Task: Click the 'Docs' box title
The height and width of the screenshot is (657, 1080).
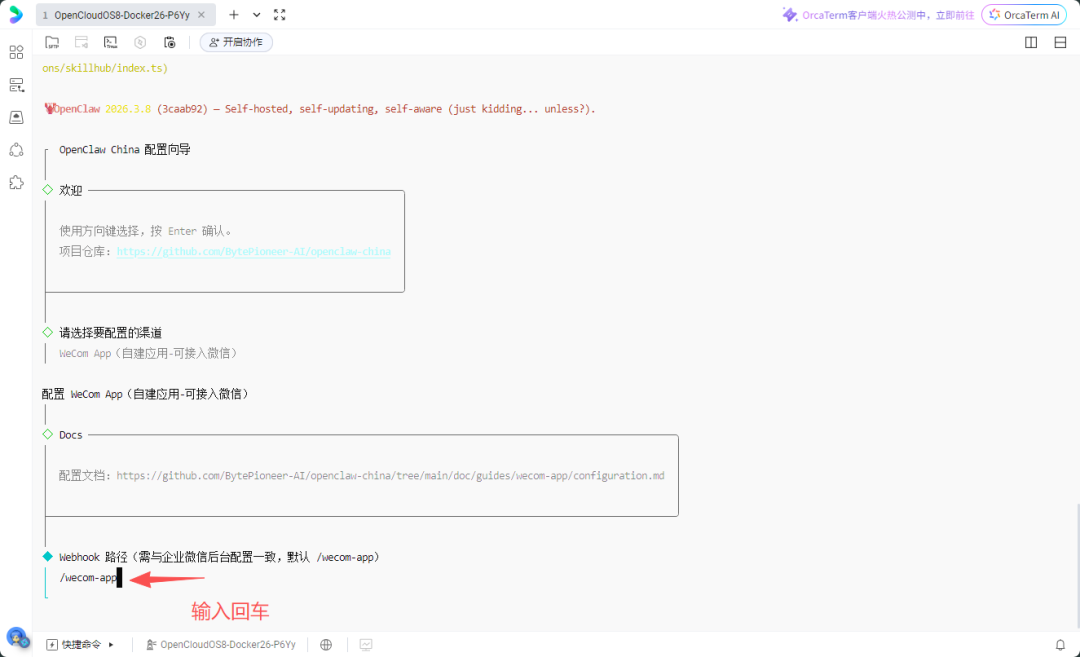Action: coord(70,435)
